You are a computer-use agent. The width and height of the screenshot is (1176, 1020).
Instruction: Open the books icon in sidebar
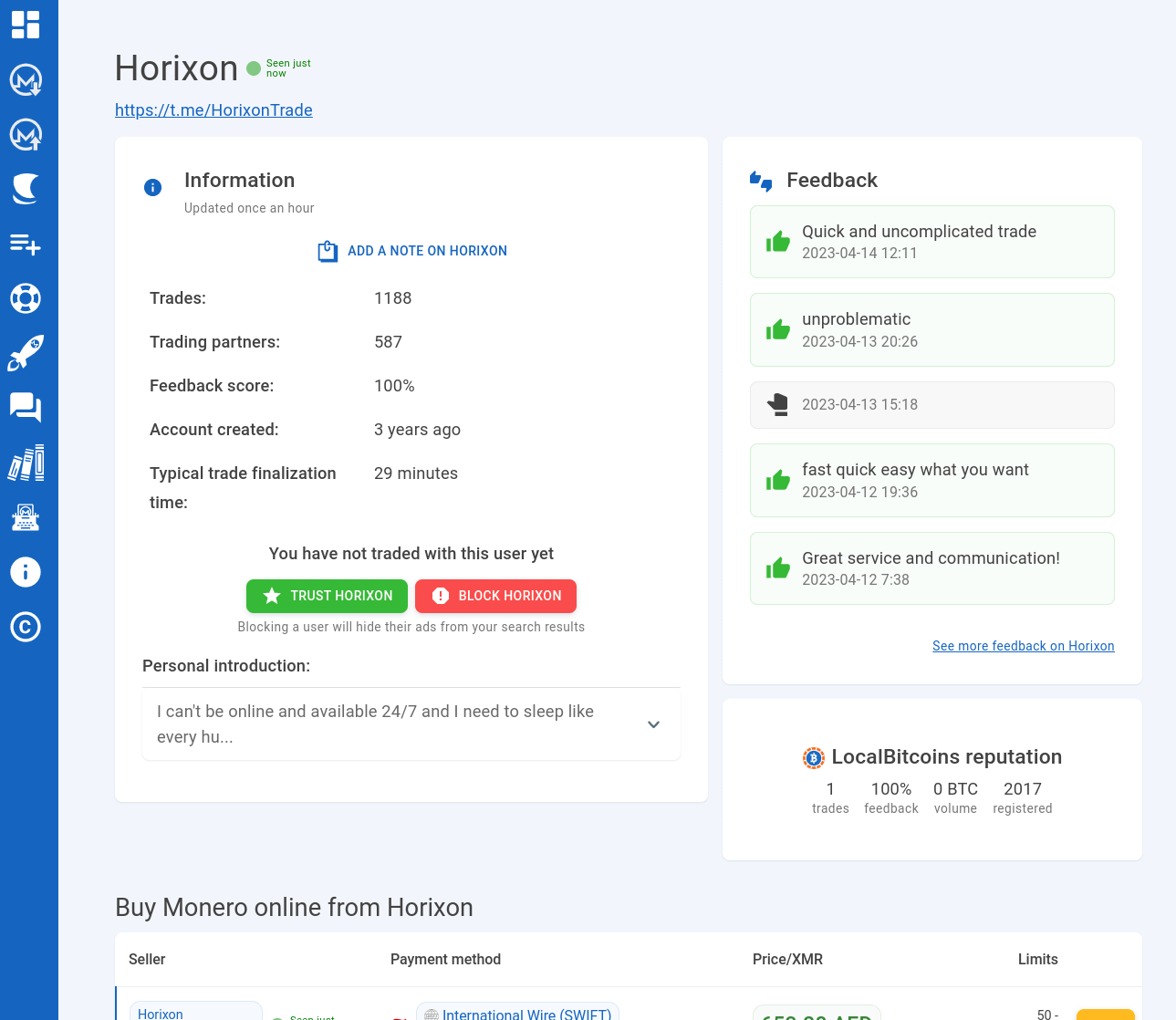26,463
